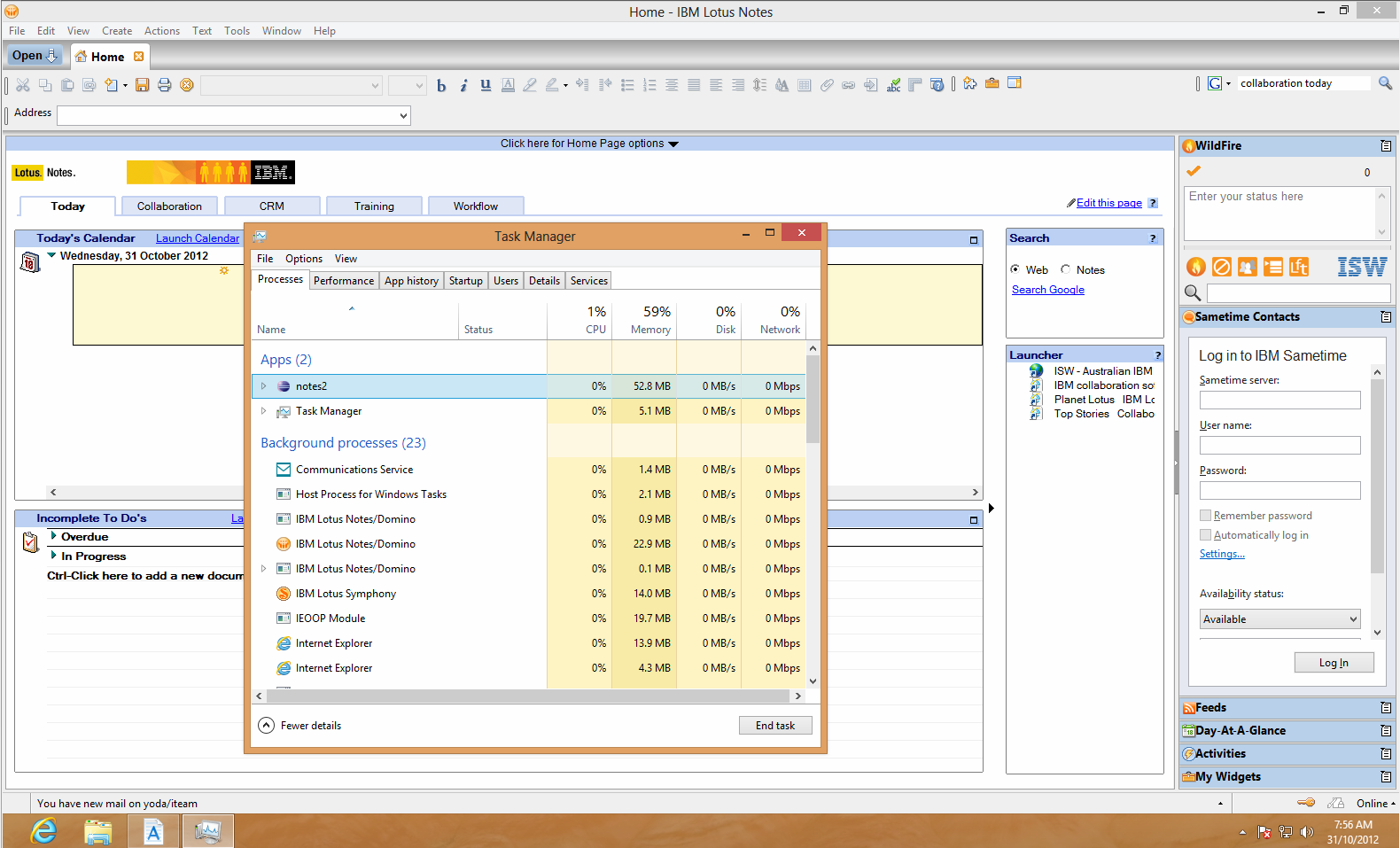The height and width of the screenshot is (848, 1400).
Task: Collapse the Wednesday 31 October calendar day
Action: click(x=51, y=255)
